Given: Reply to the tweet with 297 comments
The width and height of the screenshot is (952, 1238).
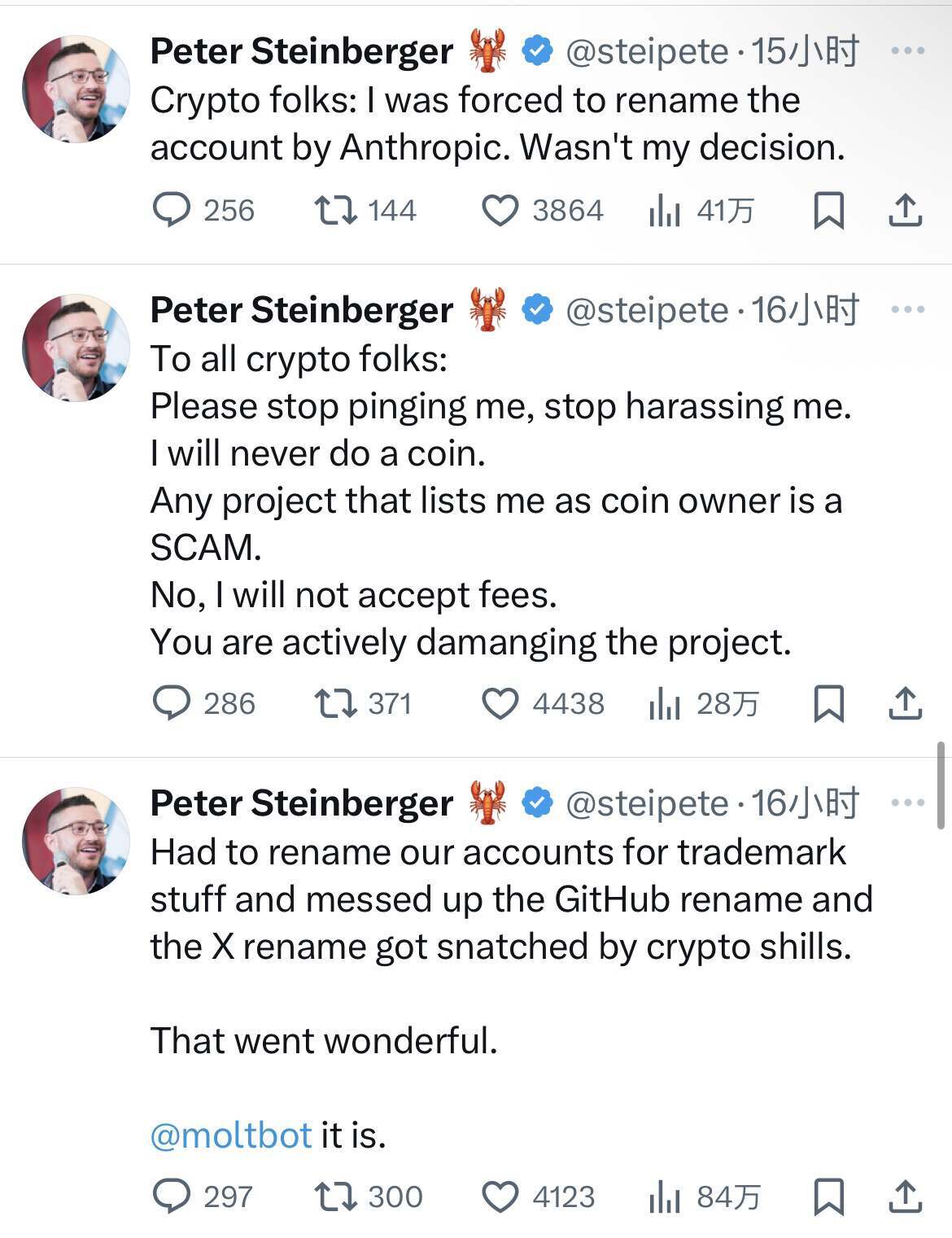Looking at the screenshot, I should (172, 1196).
